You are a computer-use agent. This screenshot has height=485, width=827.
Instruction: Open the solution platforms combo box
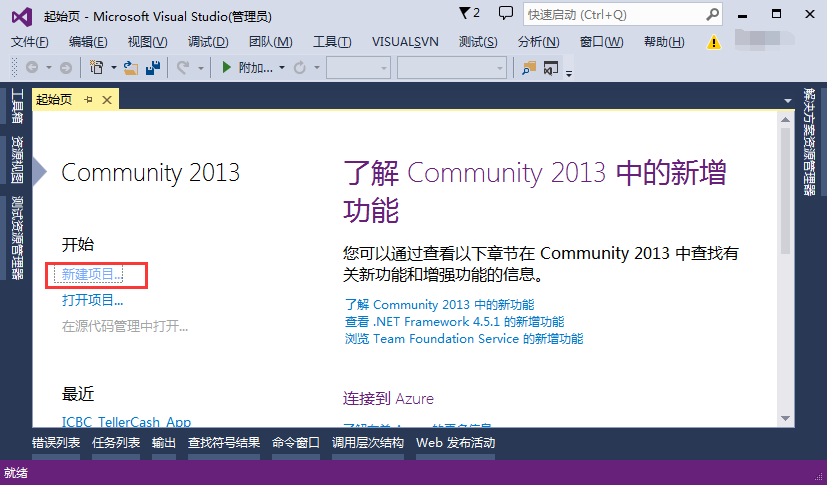pyautogui.click(x=451, y=68)
